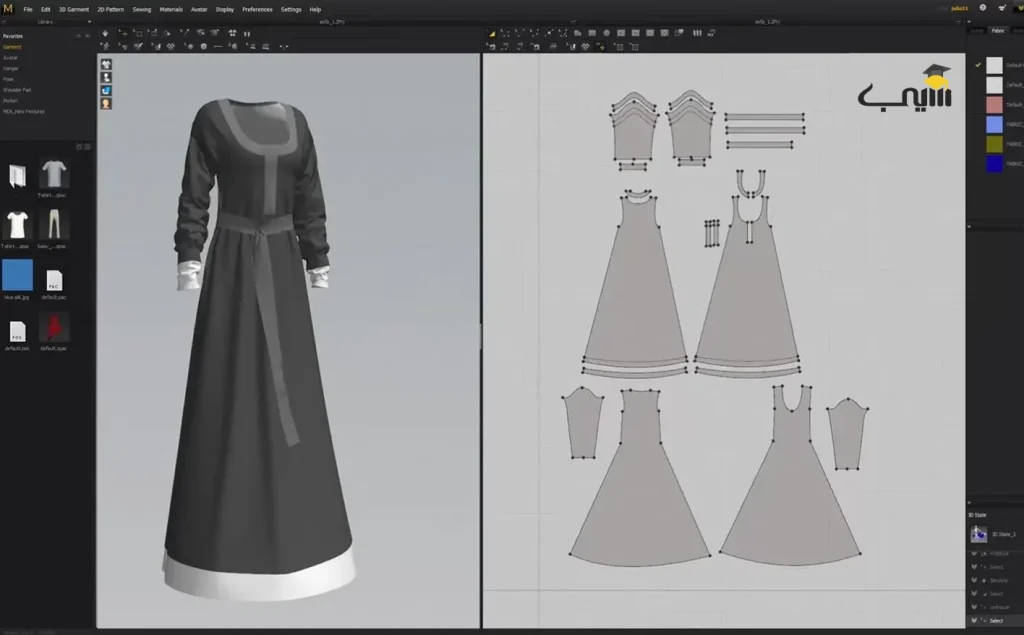Click the four-squares arrangement icon in 3D toolbar
Image resolution: width=1024 pixels, height=635 pixels.
[x=232, y=33]
